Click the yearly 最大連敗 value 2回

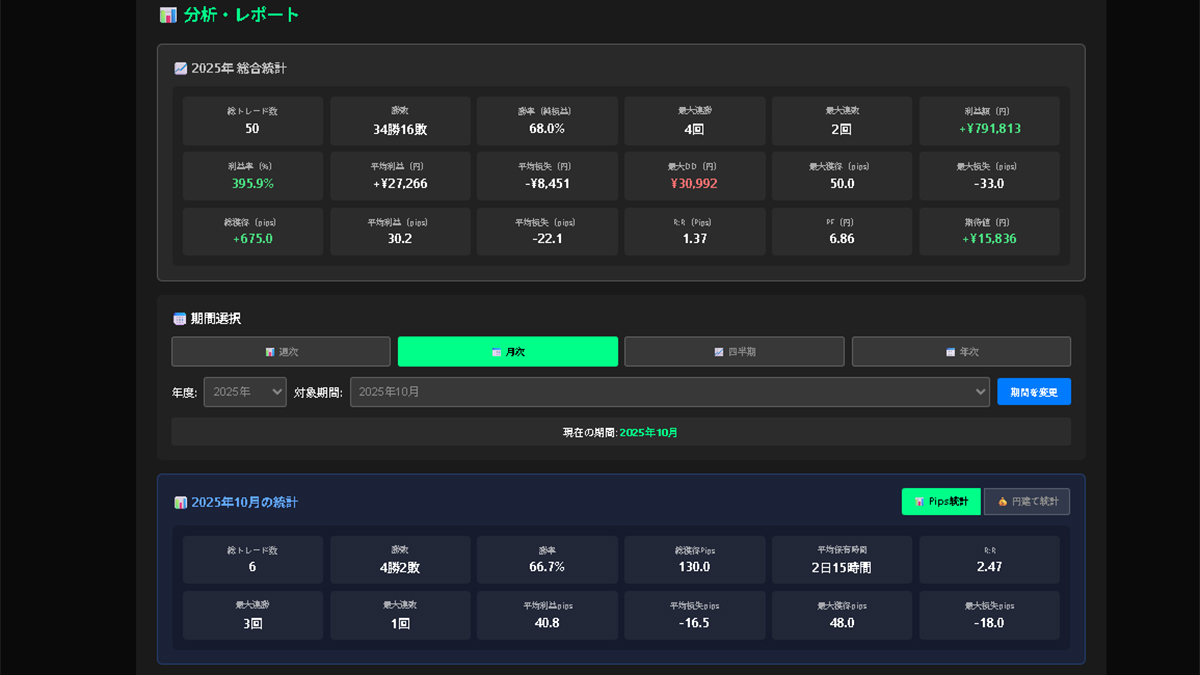click(842, 129)
